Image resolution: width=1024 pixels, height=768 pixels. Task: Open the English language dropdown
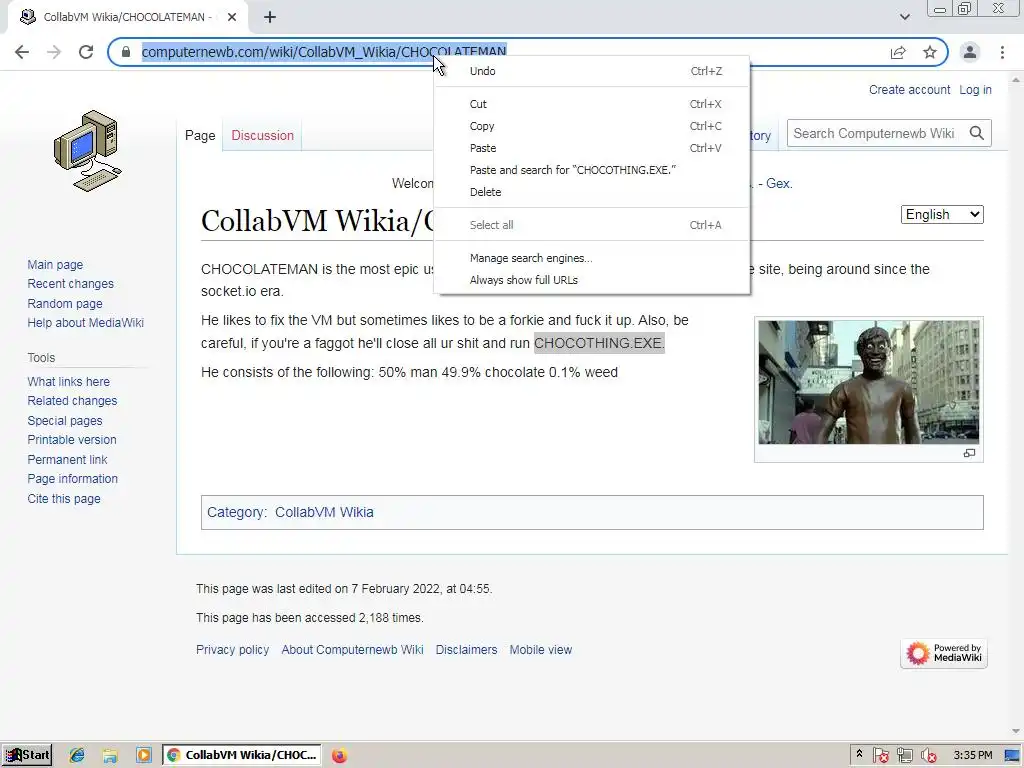pyautogui.click(x=942, y=214)
